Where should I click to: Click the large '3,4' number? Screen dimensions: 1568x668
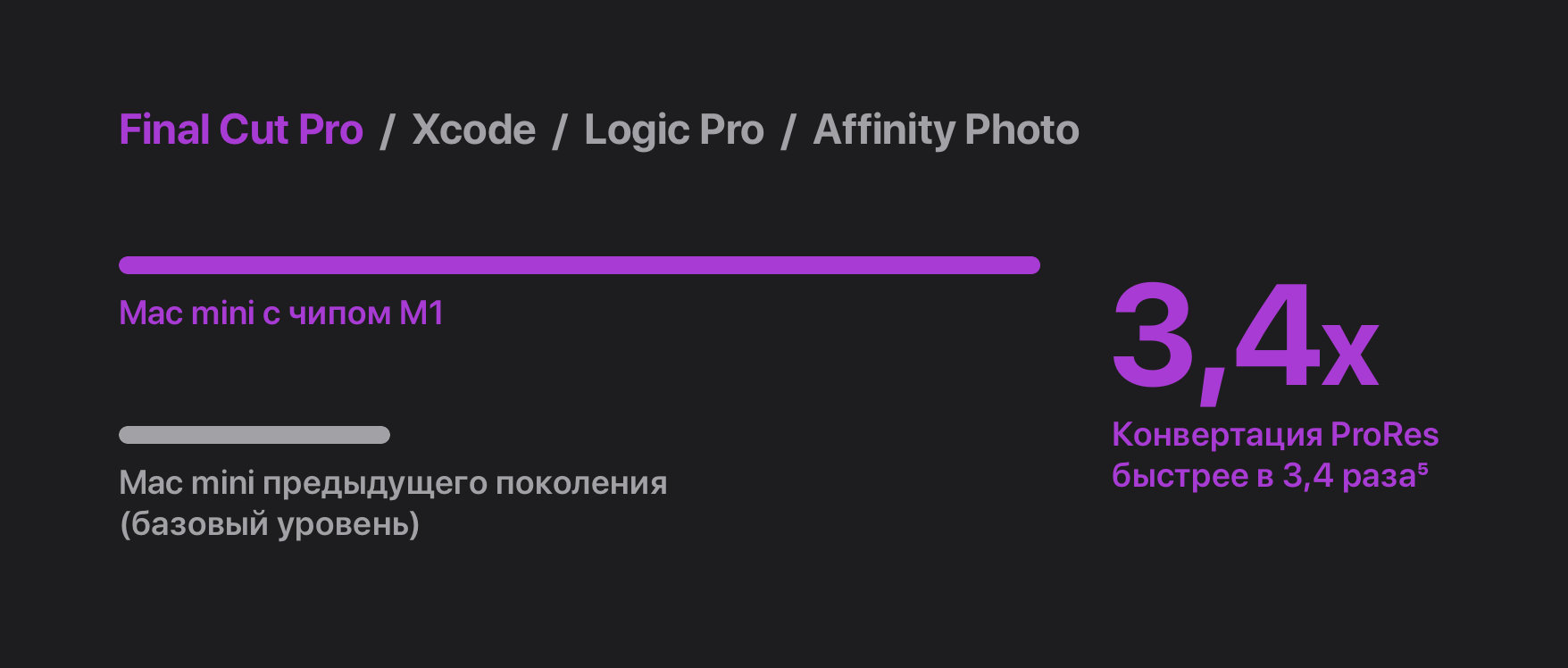(x=1214, y=339)
